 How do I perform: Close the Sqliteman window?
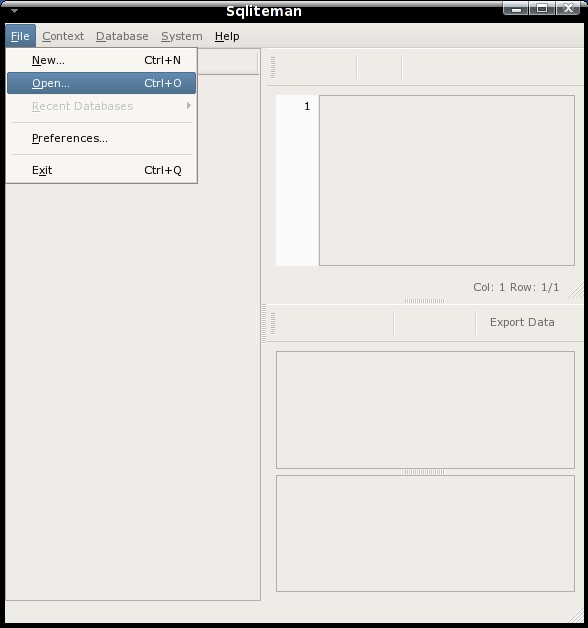[568, 8]
